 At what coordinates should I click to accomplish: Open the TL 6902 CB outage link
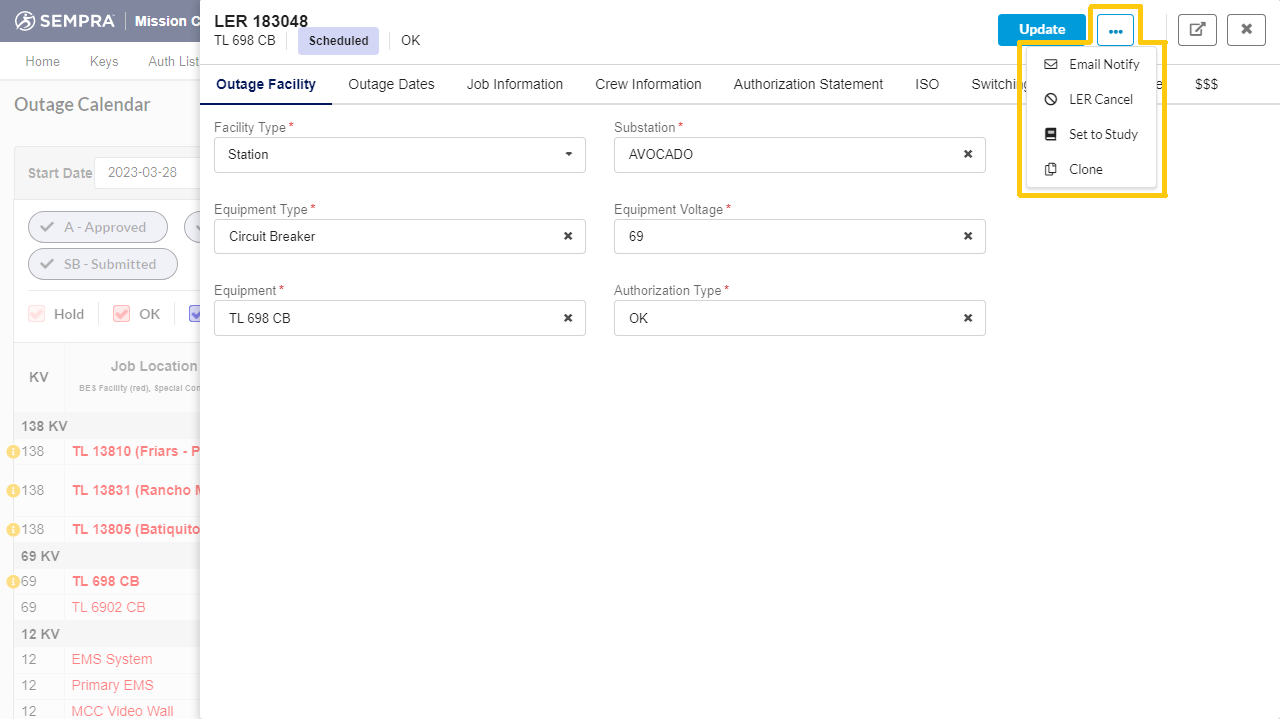pos(108,607)
